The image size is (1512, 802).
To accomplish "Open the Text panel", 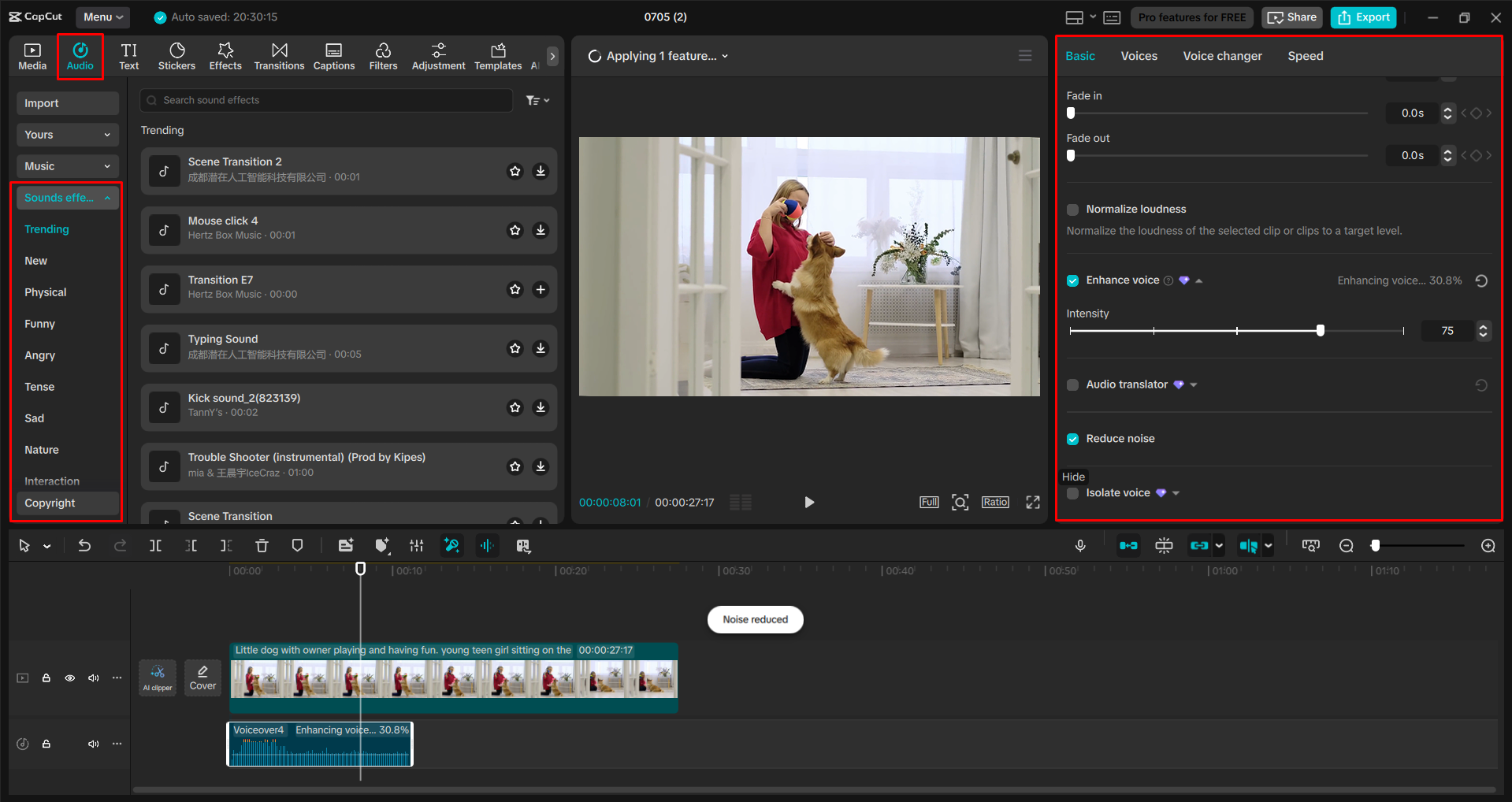I will 128,55.
